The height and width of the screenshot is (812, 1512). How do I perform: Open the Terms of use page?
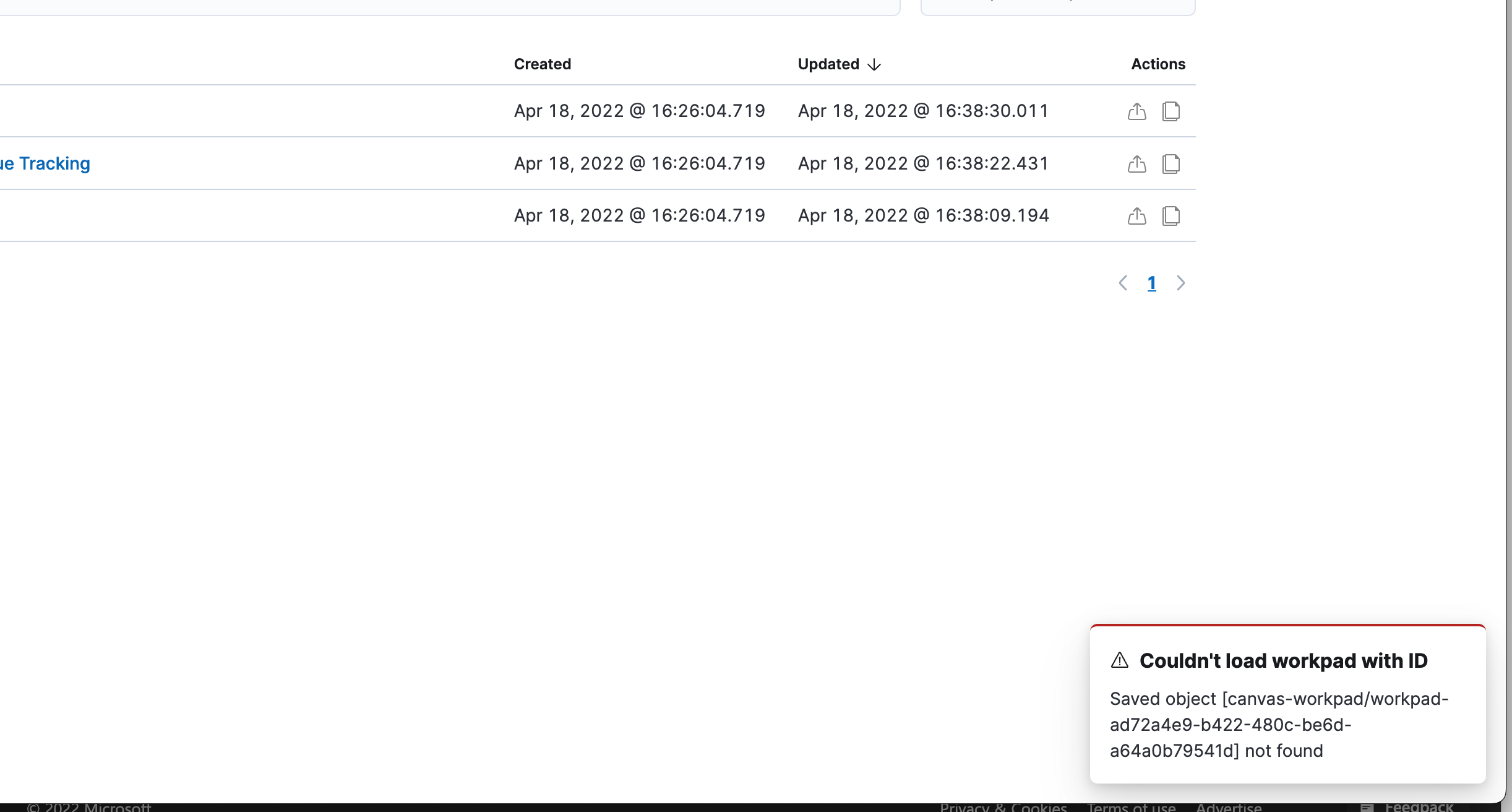[x=1132, y=806]
